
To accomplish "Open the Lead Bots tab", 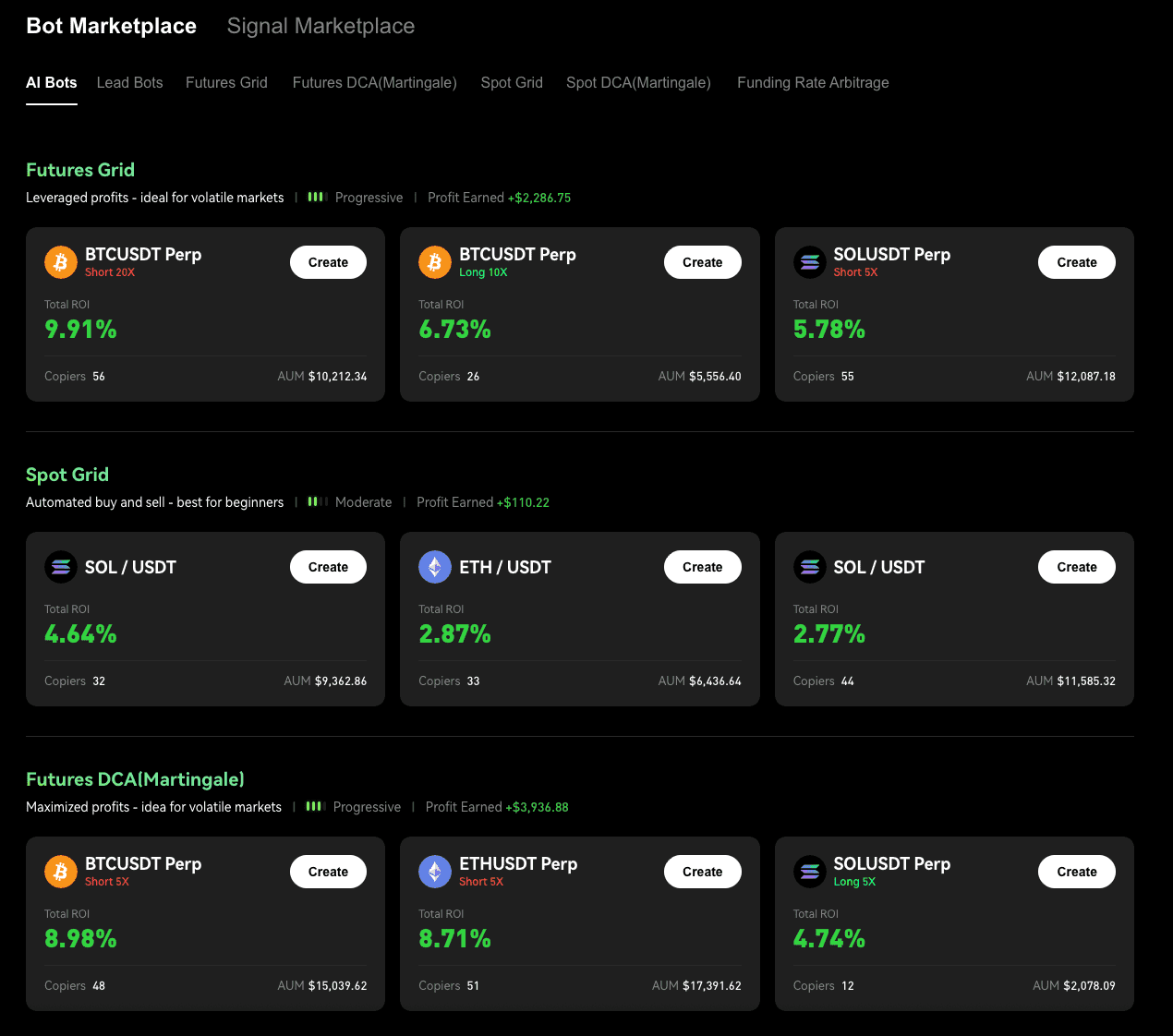I will click(129, 82).
